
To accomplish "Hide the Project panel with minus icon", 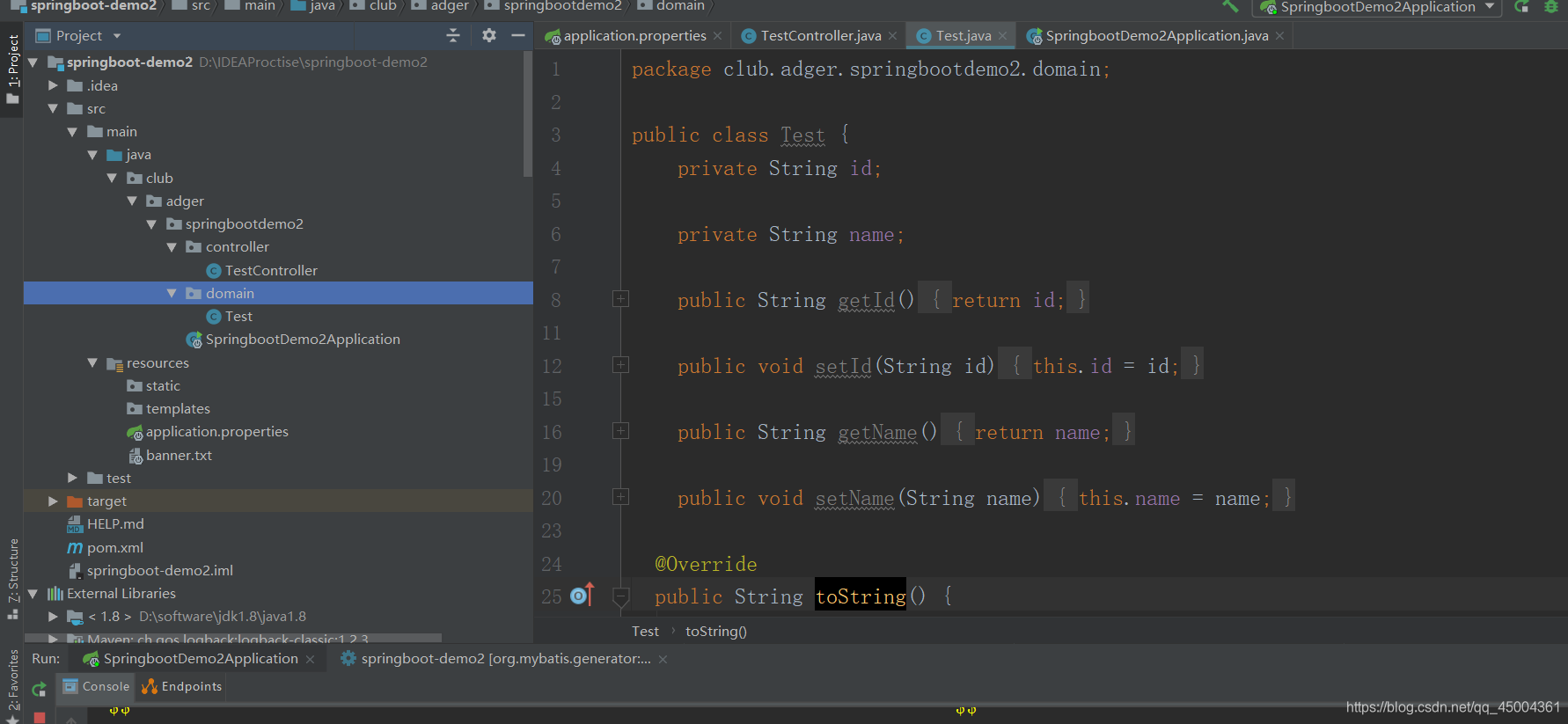I will tap(518, 35).
